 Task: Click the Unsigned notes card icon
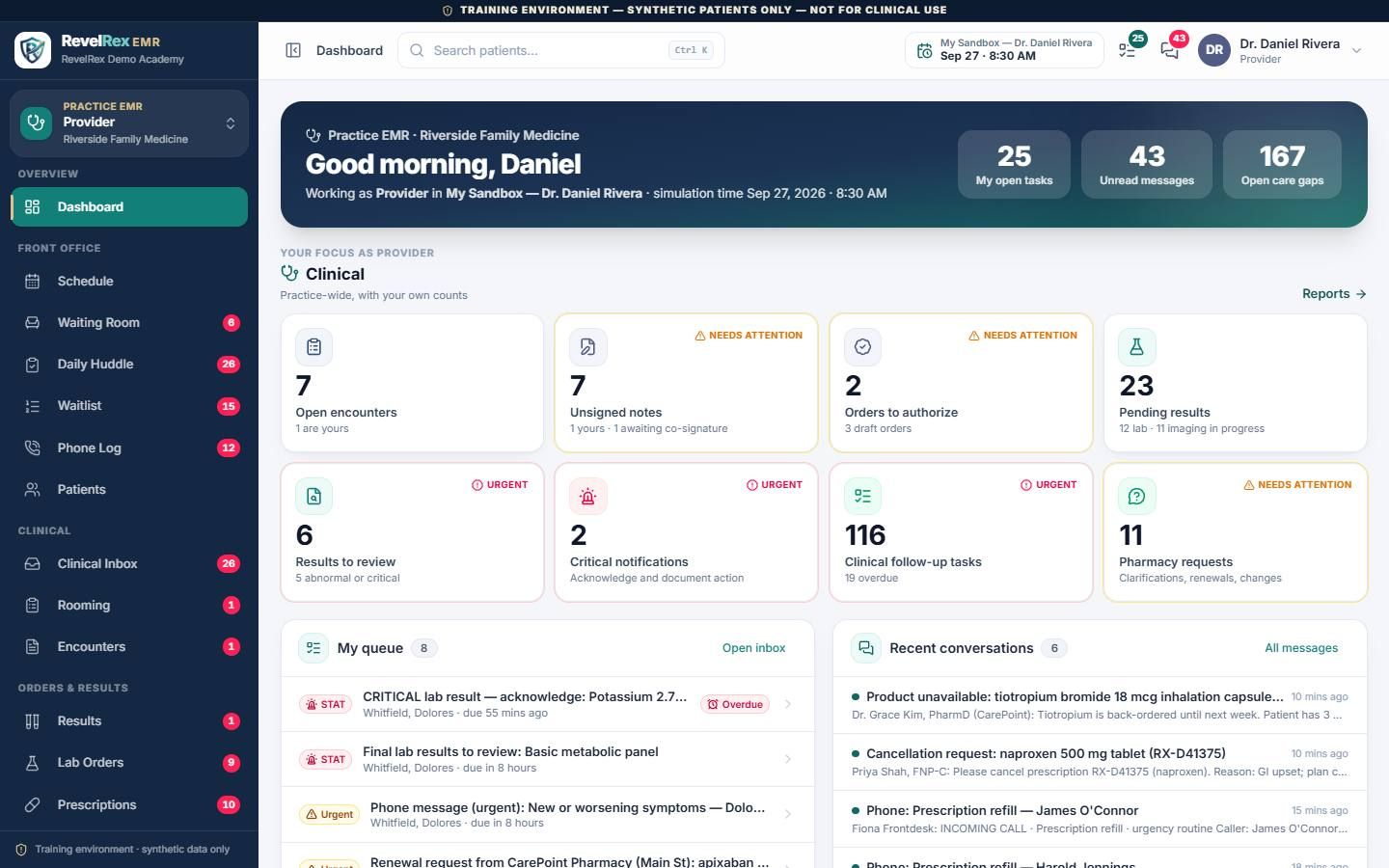pos(588,347)
